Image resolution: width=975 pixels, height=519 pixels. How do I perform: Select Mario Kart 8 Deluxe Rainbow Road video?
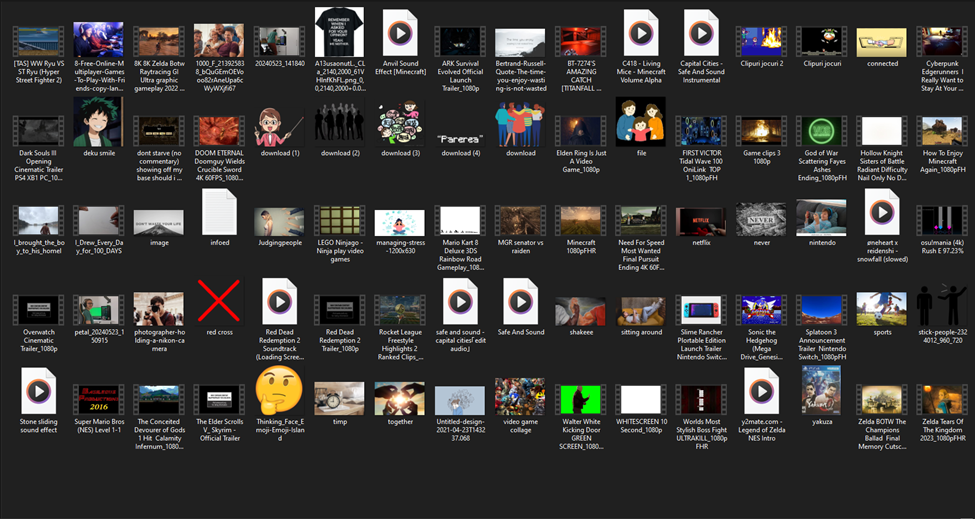pyautogui.click(x=460, y=221)
